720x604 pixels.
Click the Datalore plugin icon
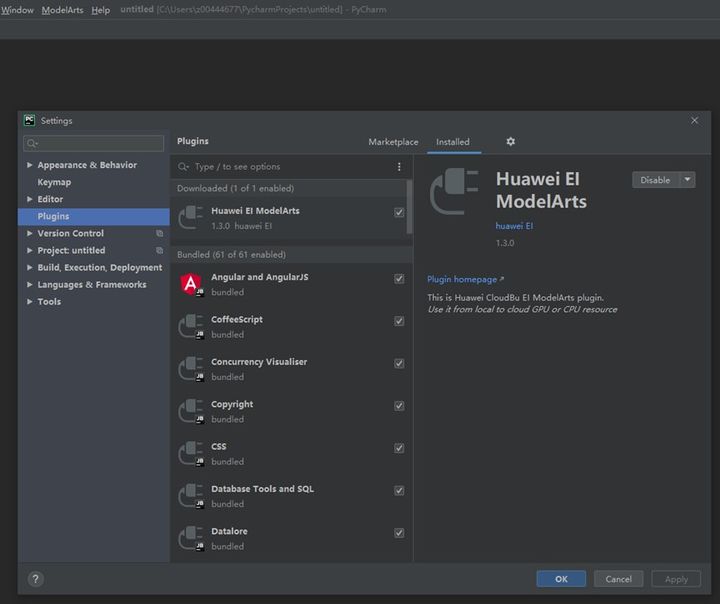[191, 538]
